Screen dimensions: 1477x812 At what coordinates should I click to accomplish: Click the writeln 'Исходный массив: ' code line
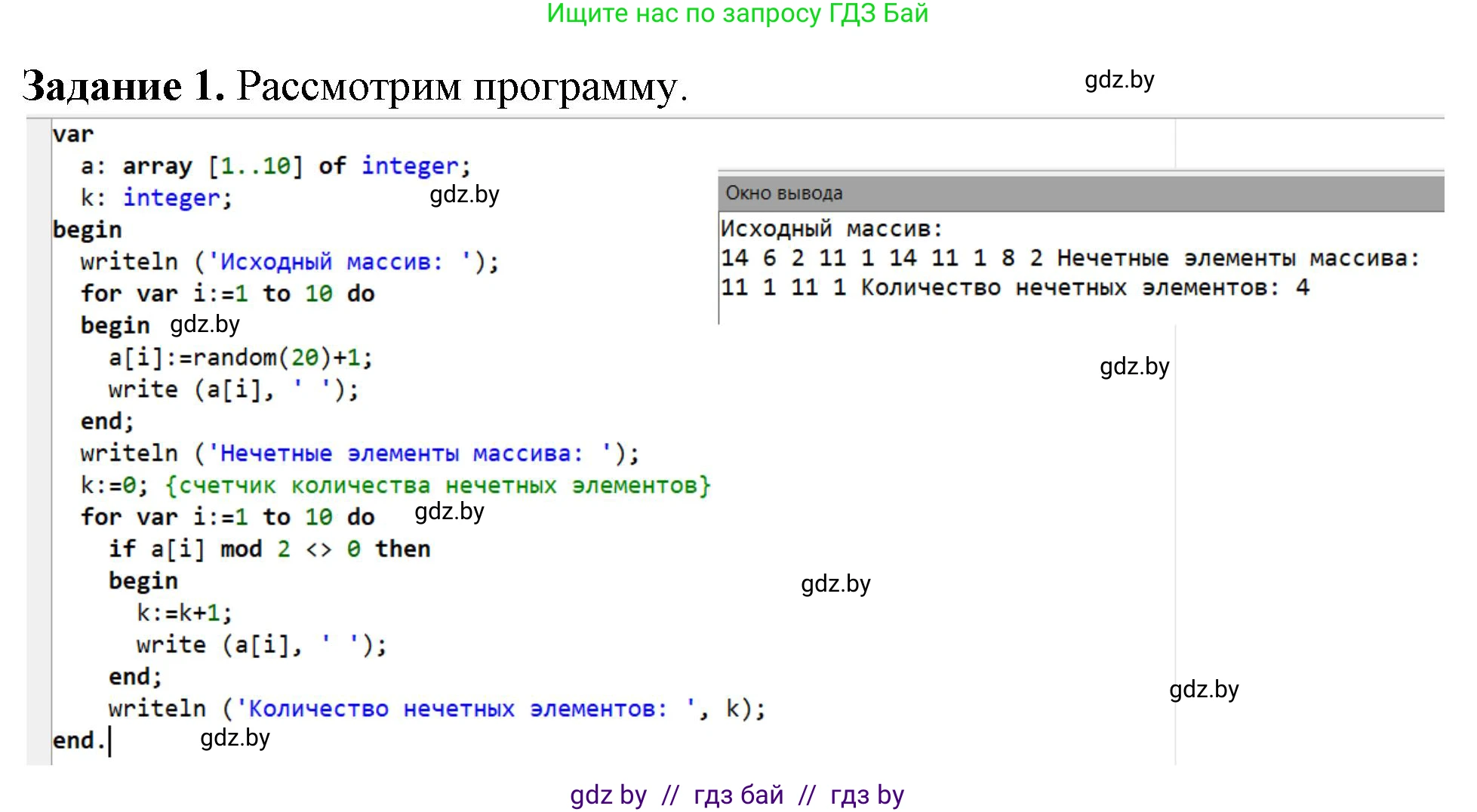pyautogui.click(x=289, y=262)
